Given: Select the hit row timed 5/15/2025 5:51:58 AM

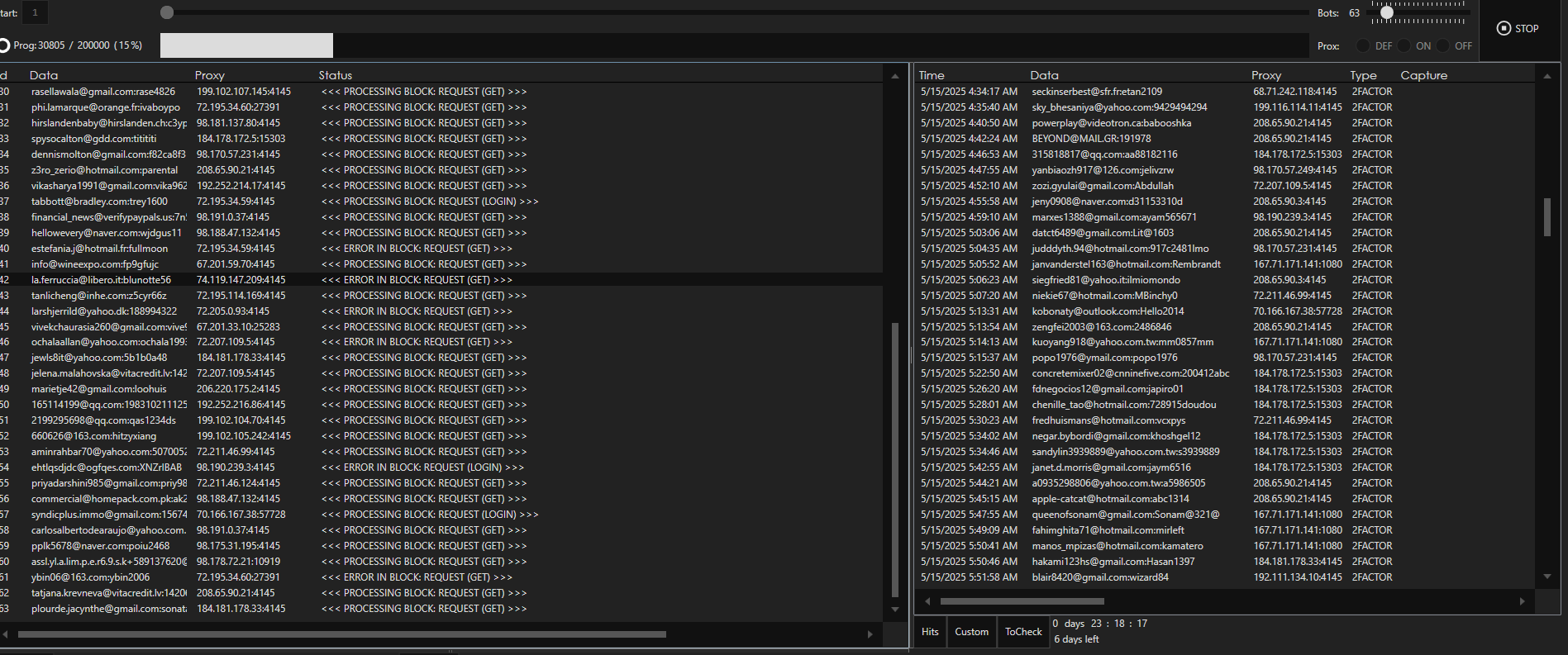Looking at the screenshot, I should pos(1225,577).
